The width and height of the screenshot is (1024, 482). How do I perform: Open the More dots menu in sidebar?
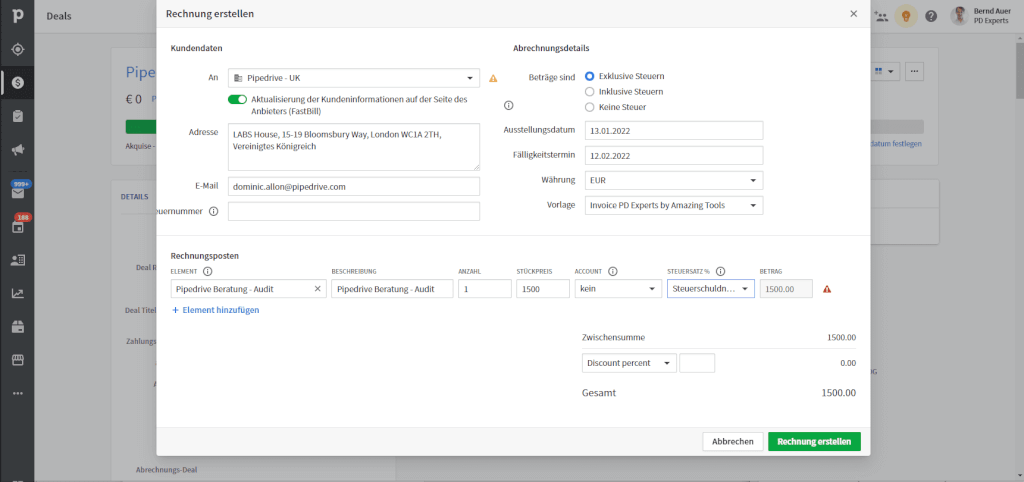coord(18,393)
